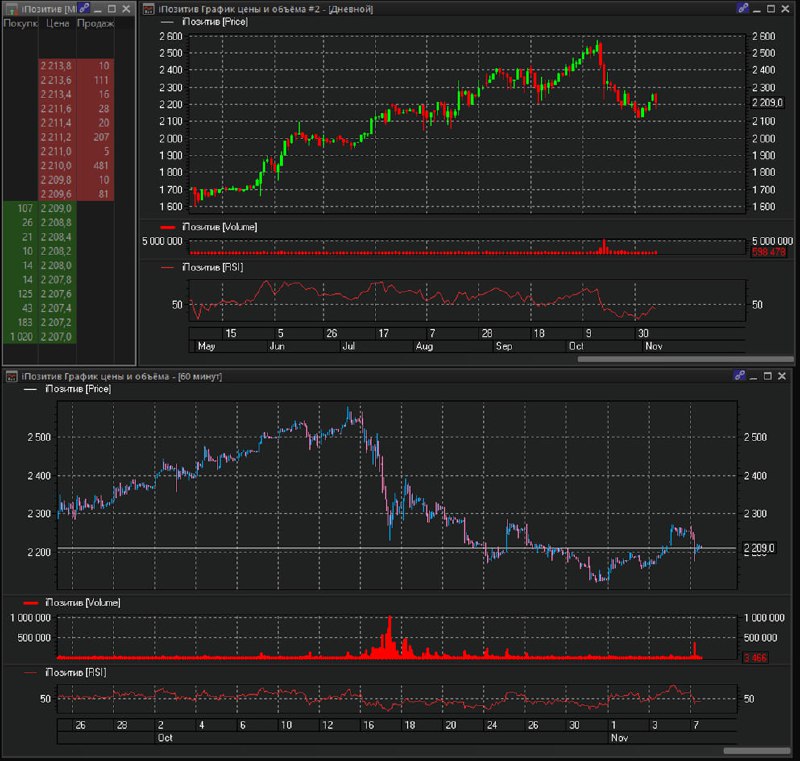Viewport: 800px width, 761px height.
Task: Click the Покупка column header in the order book
Action: coord(20,23)
